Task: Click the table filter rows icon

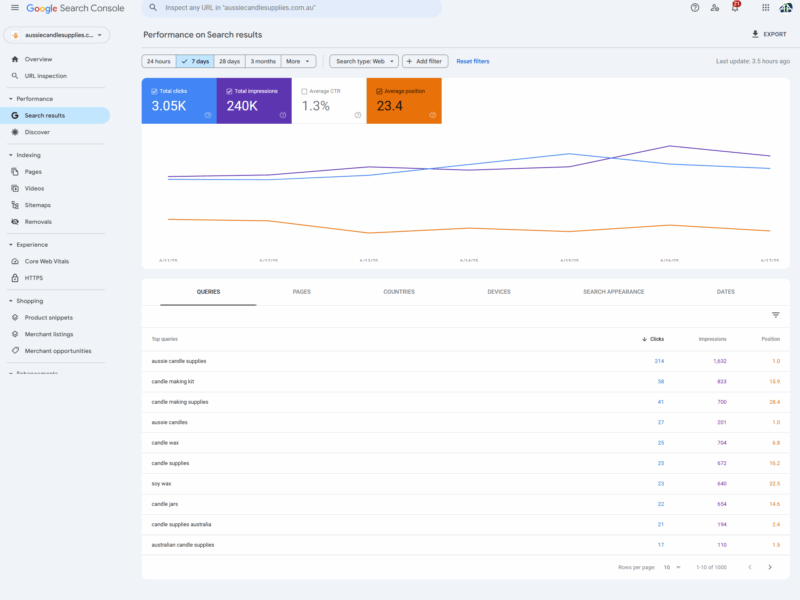Action: (775, 315)
